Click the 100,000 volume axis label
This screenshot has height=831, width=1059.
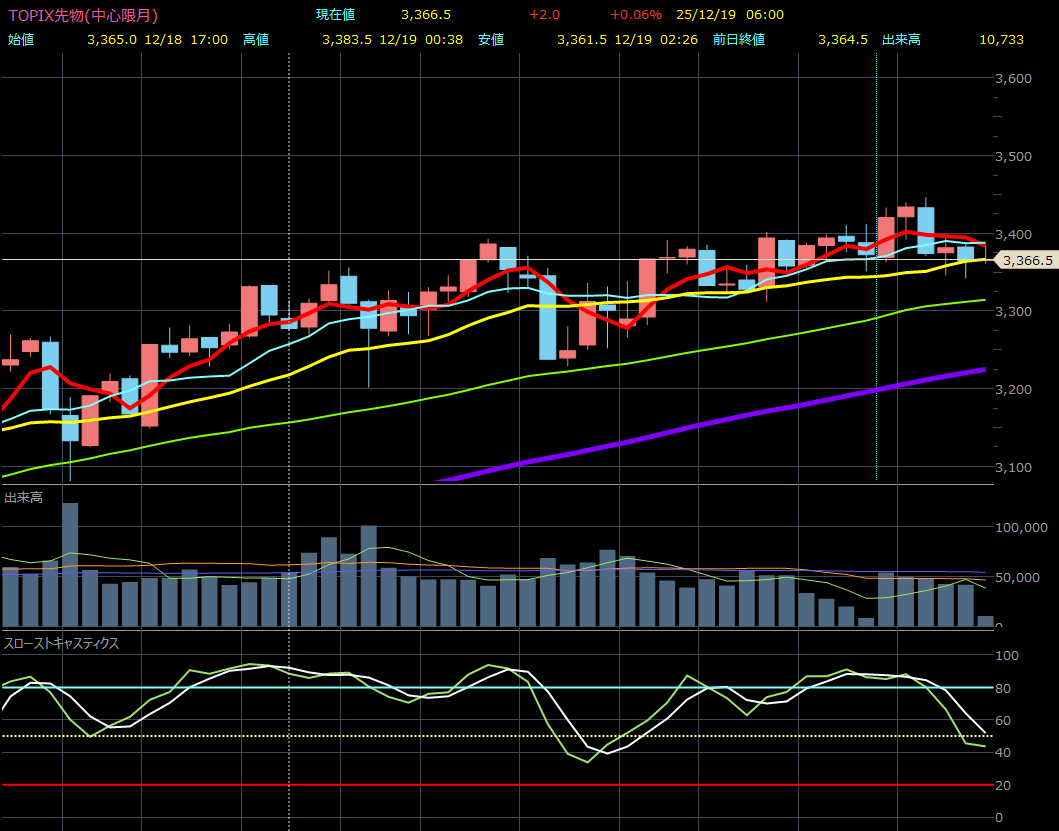(x=1023, y=528)
